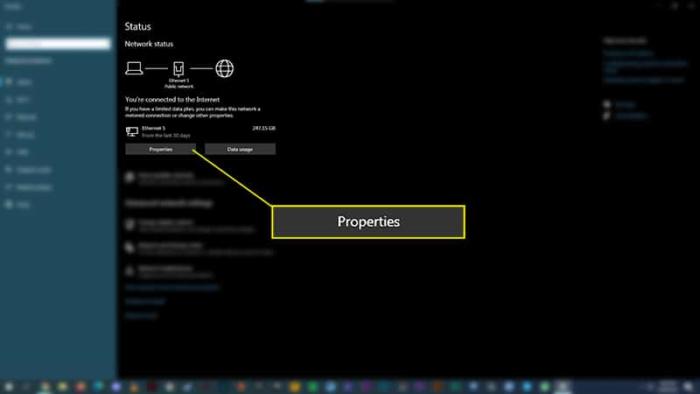The width and height of the screenshot is (700, 394).
Task: Click the Ethernet 5 adapter diagram icon
Action: point(179,68)
